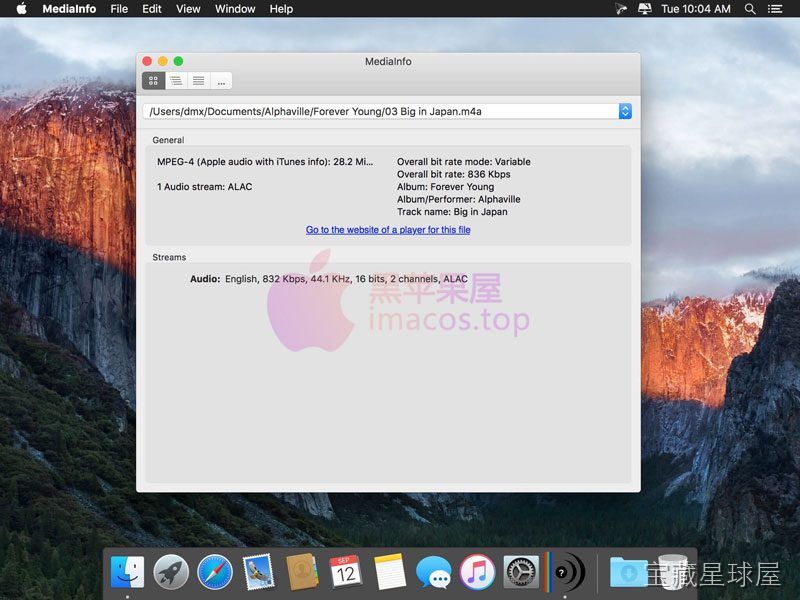Click 'Album/Performer: Alphaville' text

pos(459,199)
